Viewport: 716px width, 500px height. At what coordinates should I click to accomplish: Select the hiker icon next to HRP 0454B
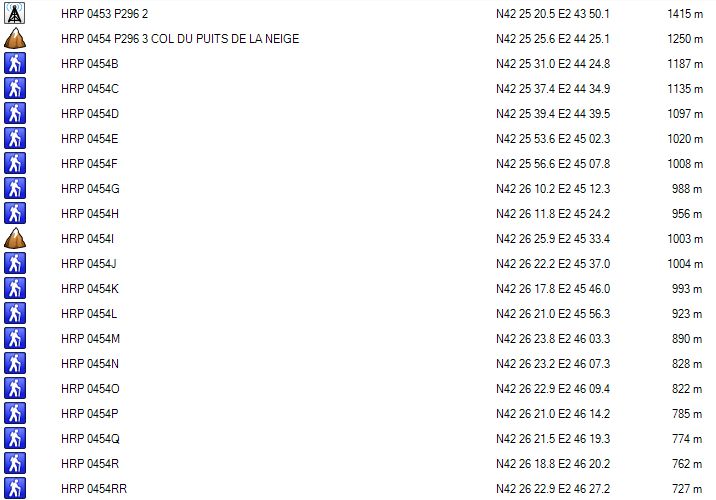[x=15, y=63]
